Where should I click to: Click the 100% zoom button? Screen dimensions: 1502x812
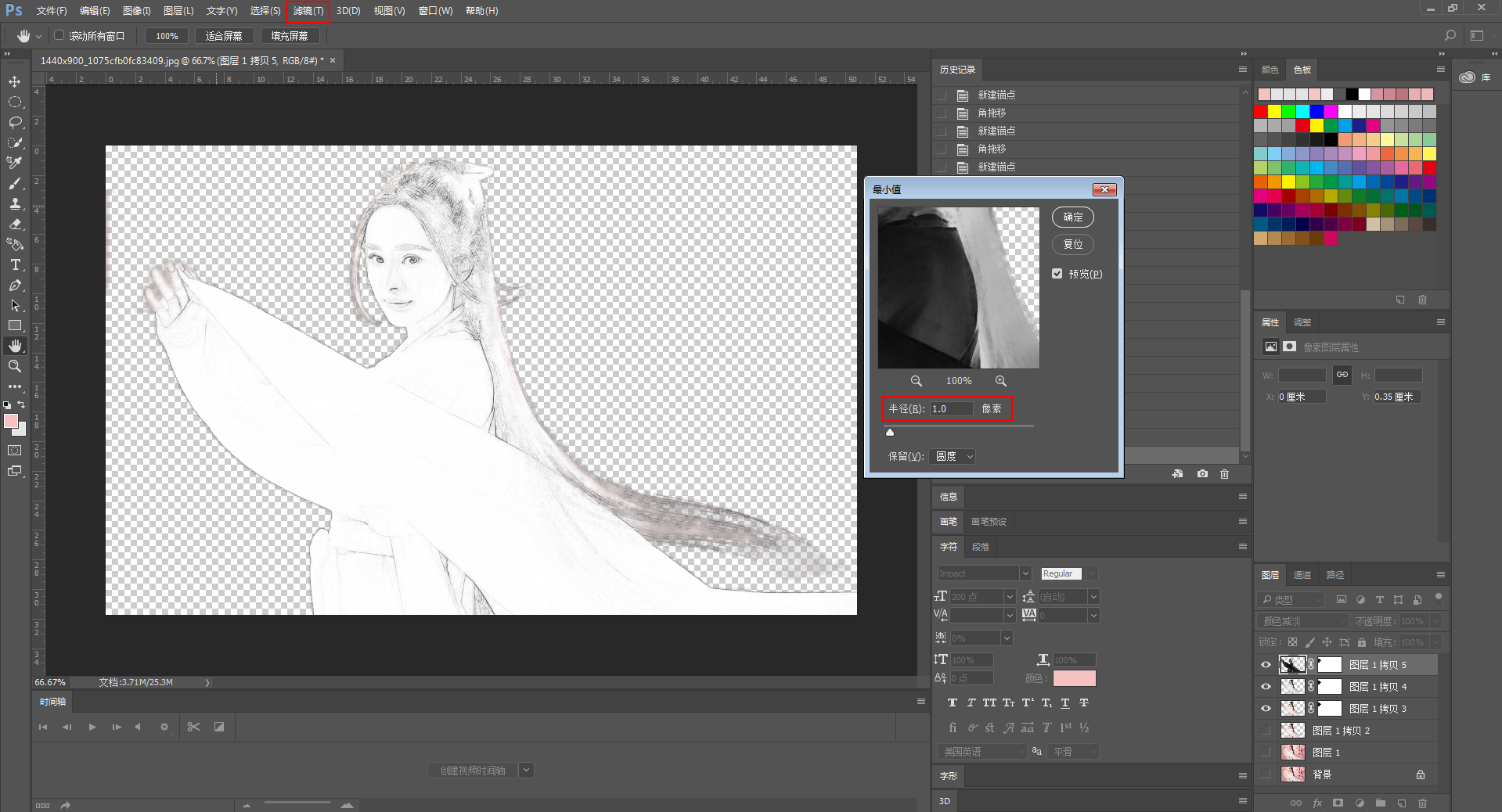pos(167,36)
